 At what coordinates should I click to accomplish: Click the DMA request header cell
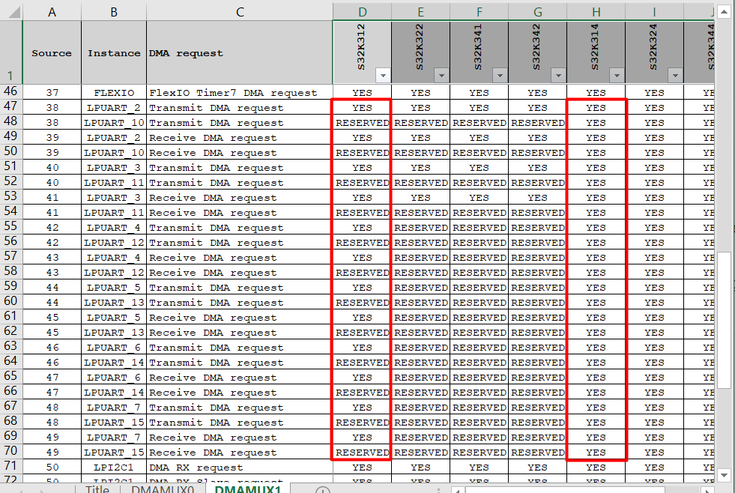[240, 52]
